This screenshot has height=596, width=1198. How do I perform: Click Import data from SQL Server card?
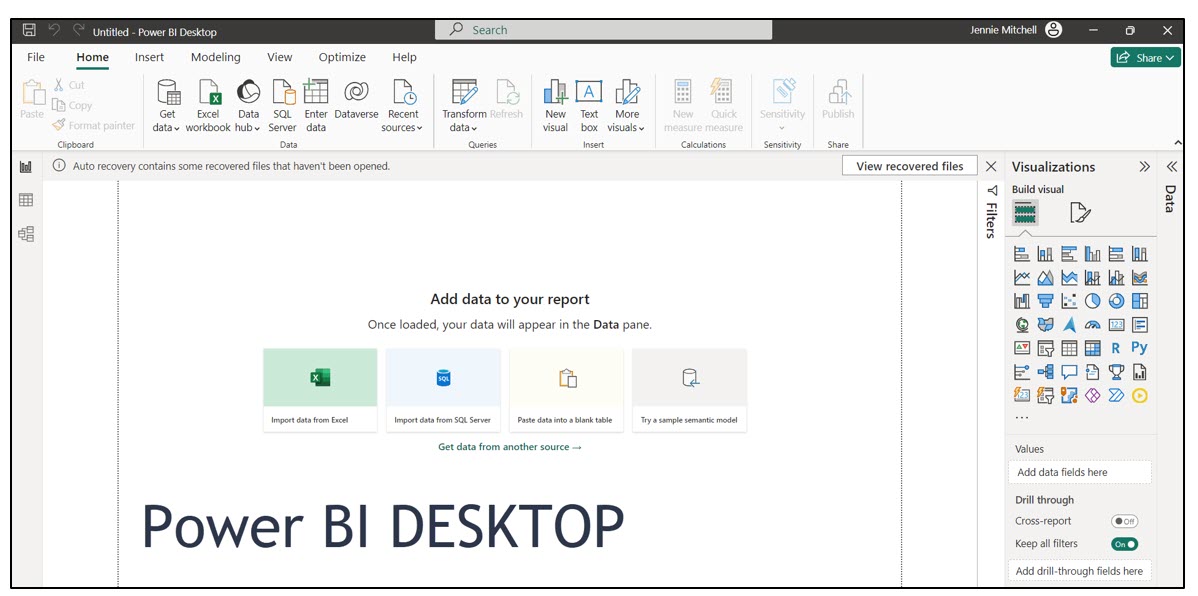pos(443,390)
